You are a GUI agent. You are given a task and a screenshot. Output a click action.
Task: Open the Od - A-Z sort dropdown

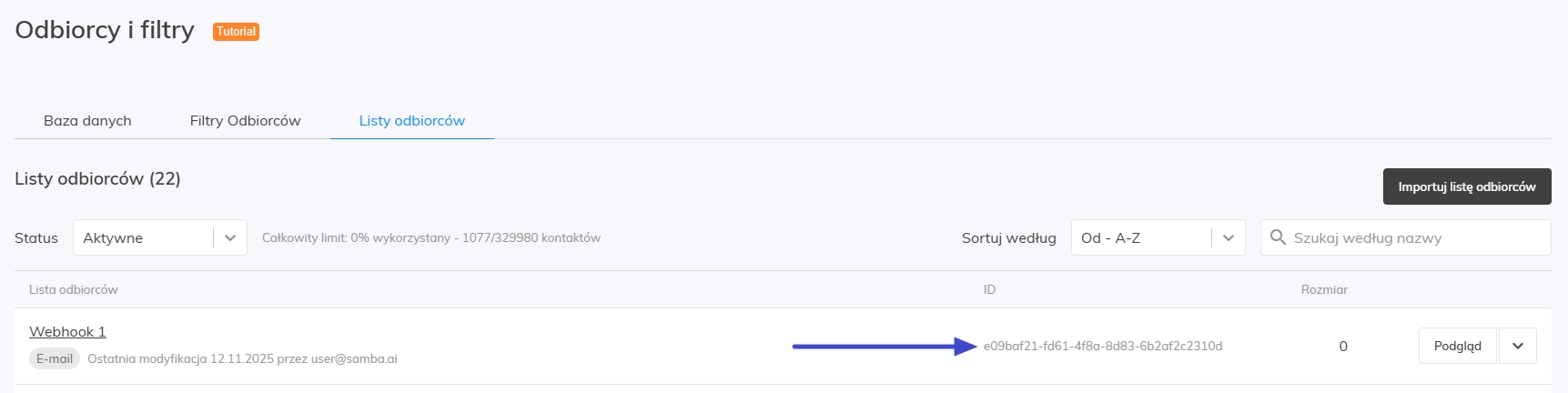coord(1142,237)
